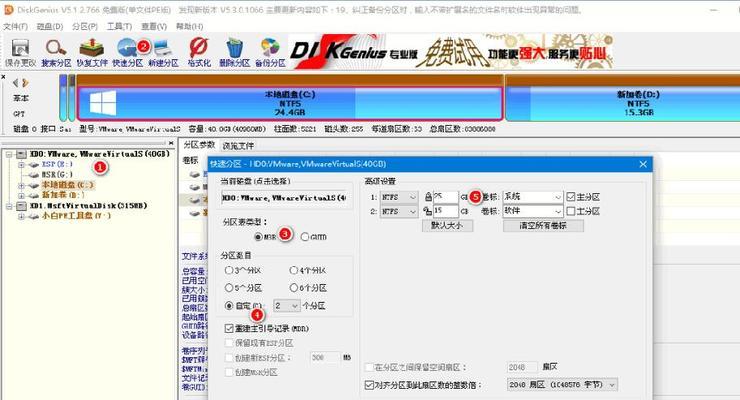Select 本地磁盘(C:) in the disk tree
740x400 pixels.
(67, 185)
